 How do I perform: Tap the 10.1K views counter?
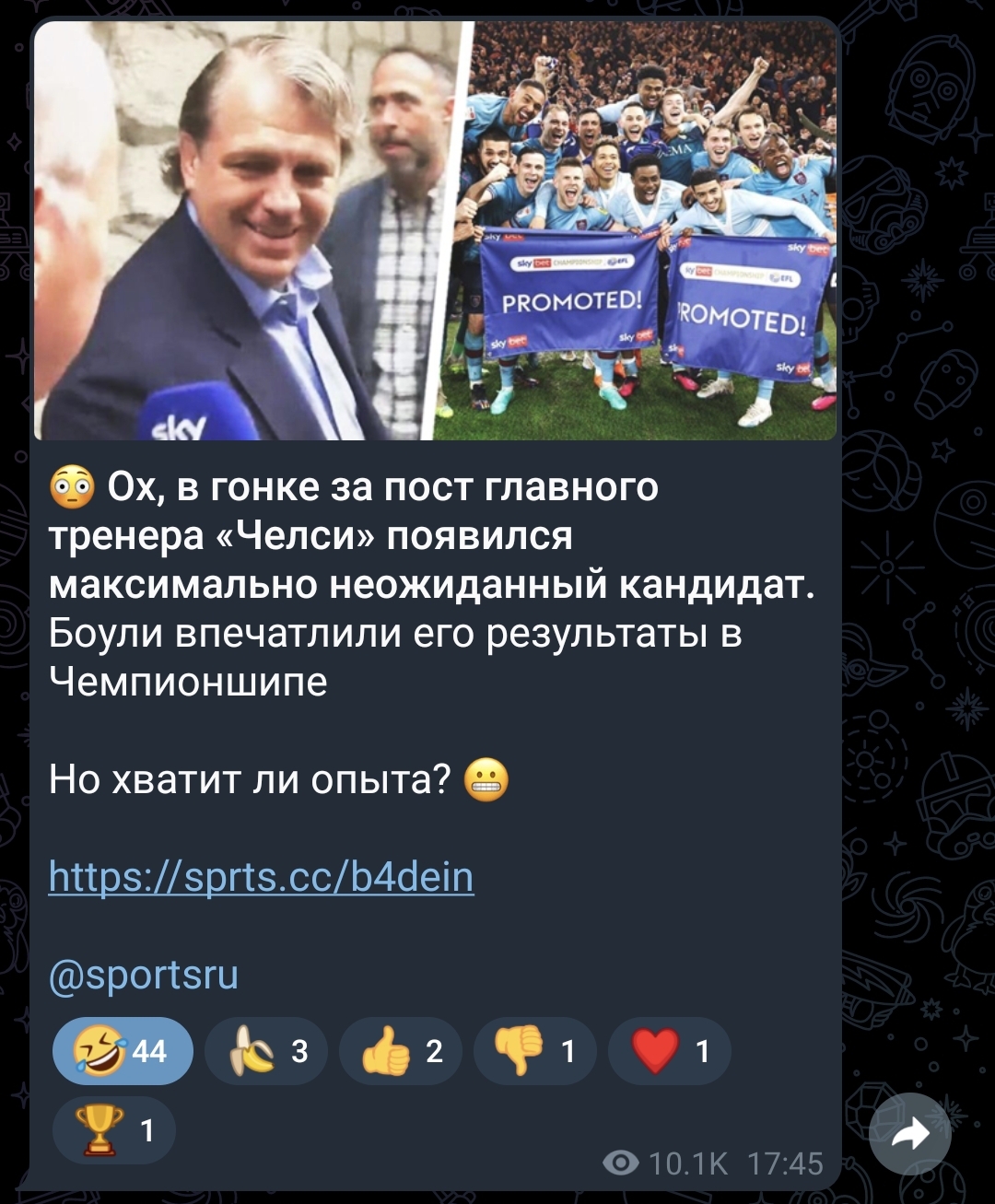tap(688, 1163)
